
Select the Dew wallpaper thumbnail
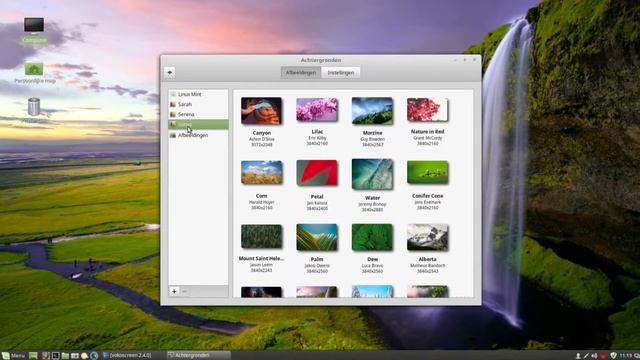372,237
